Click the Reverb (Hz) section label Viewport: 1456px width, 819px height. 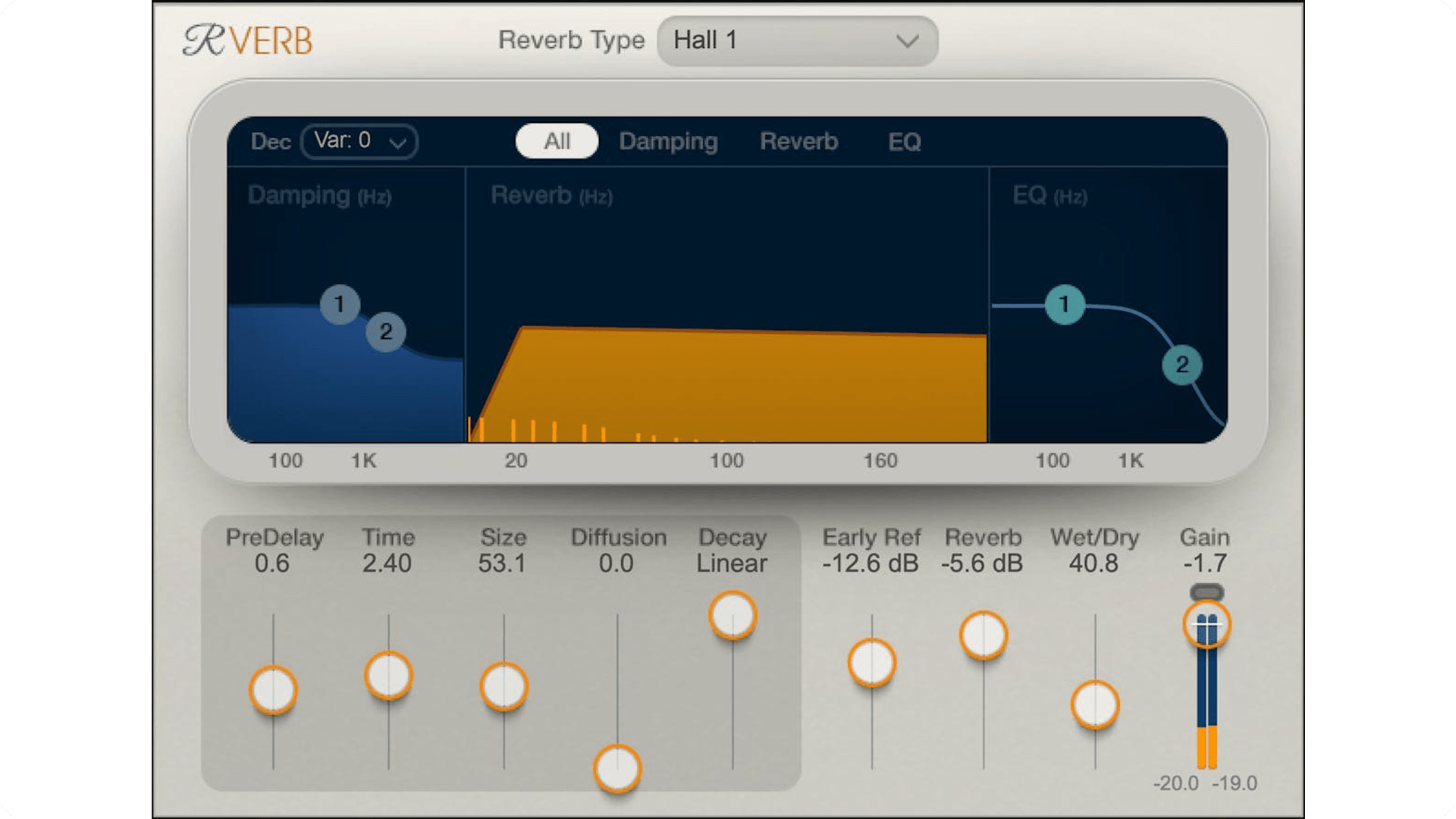coord(551,196)
